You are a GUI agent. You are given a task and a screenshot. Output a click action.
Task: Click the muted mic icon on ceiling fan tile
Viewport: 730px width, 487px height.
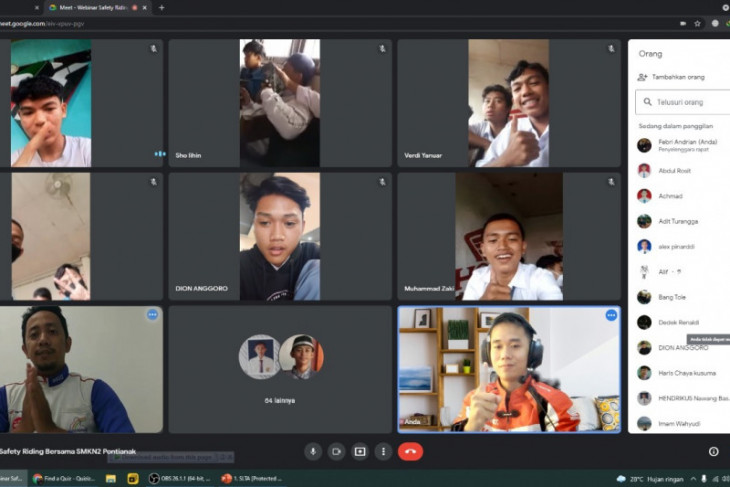(x=153, y=182)
